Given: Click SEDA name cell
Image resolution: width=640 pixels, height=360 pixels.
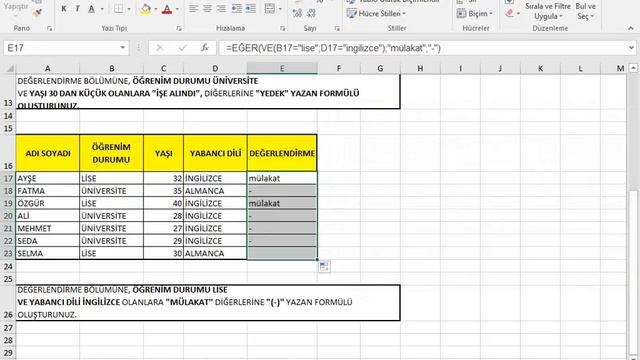Looking at the screenshot, I should pyautogui.click(x=47, y=241).
